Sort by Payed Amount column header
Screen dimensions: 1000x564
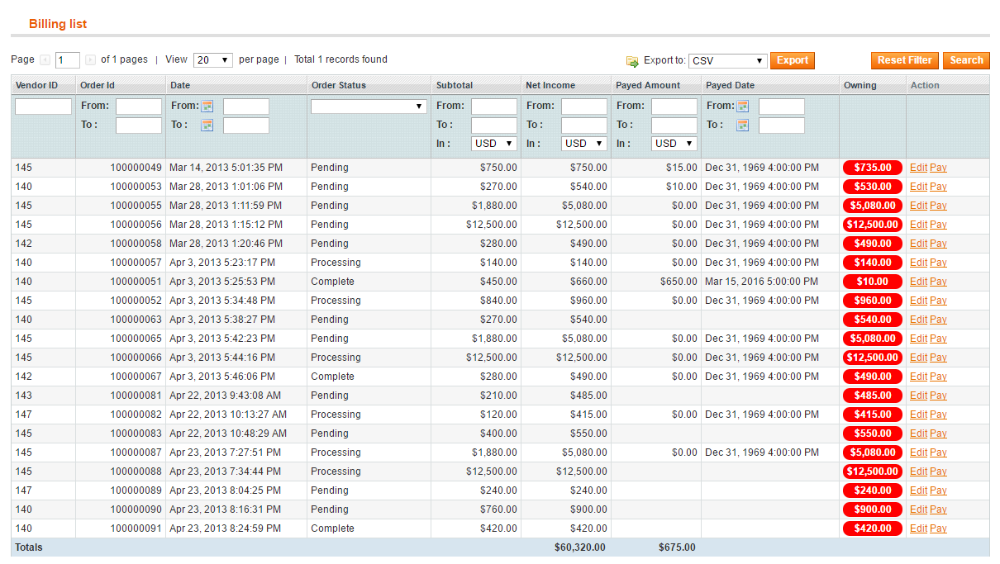647,85
